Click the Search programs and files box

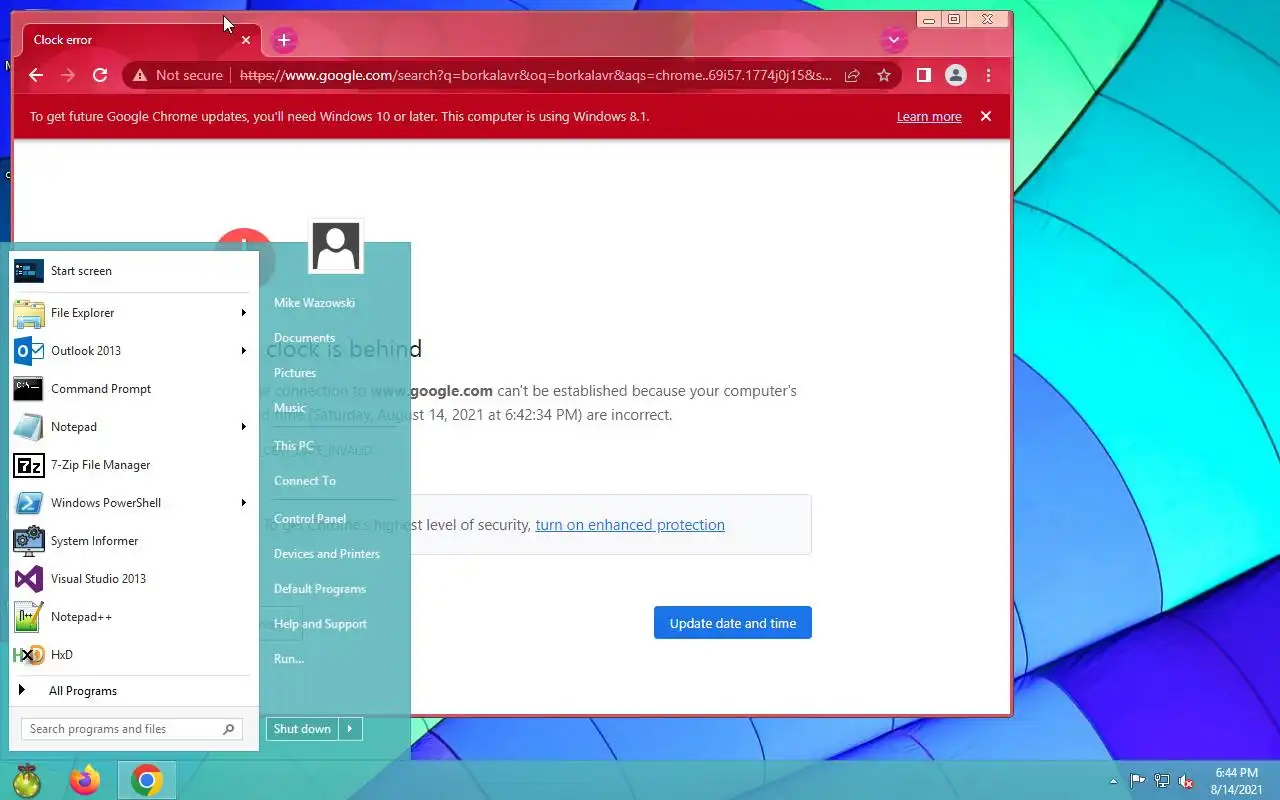131,729
